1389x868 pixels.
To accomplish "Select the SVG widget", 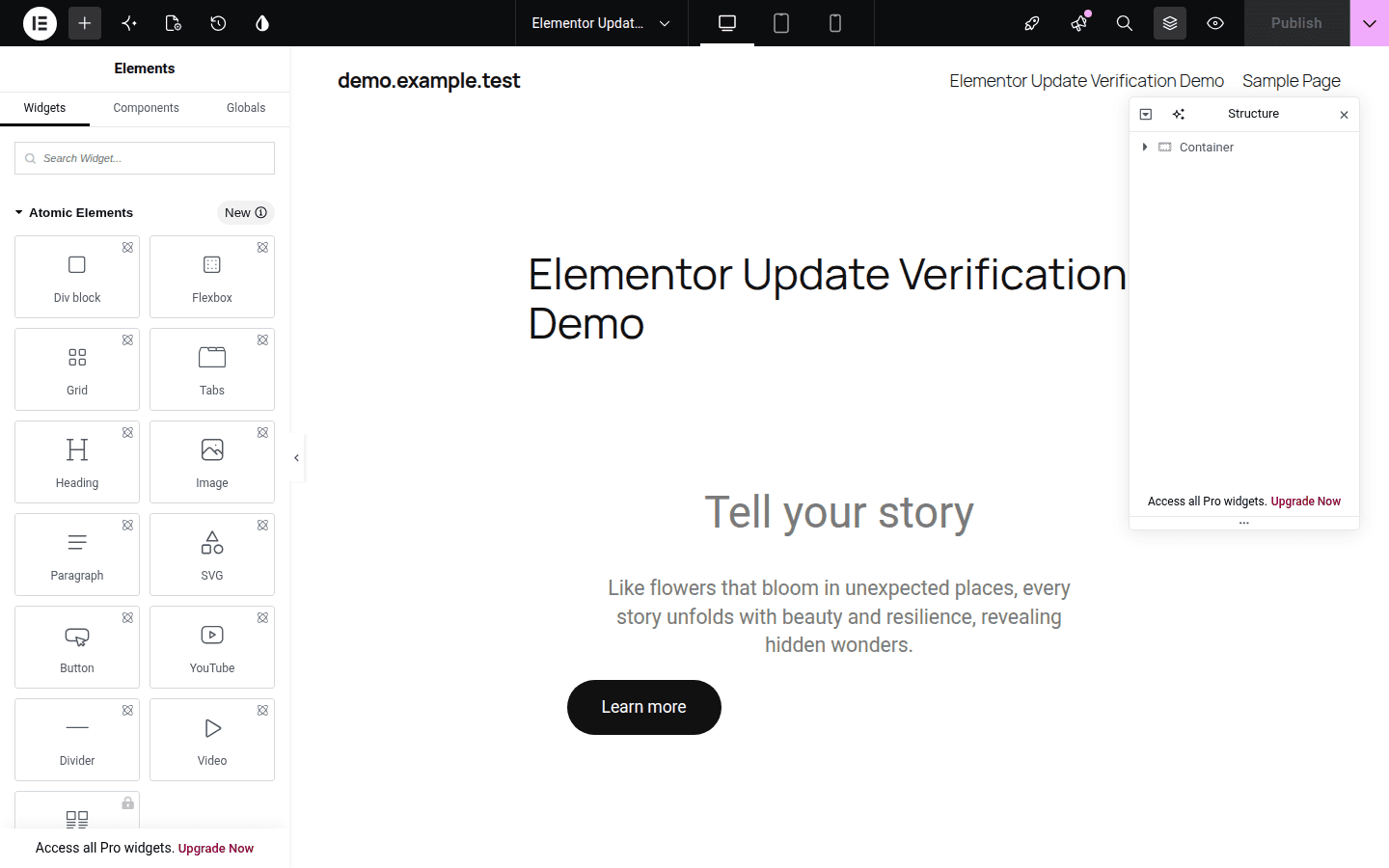I will [212, 555].
